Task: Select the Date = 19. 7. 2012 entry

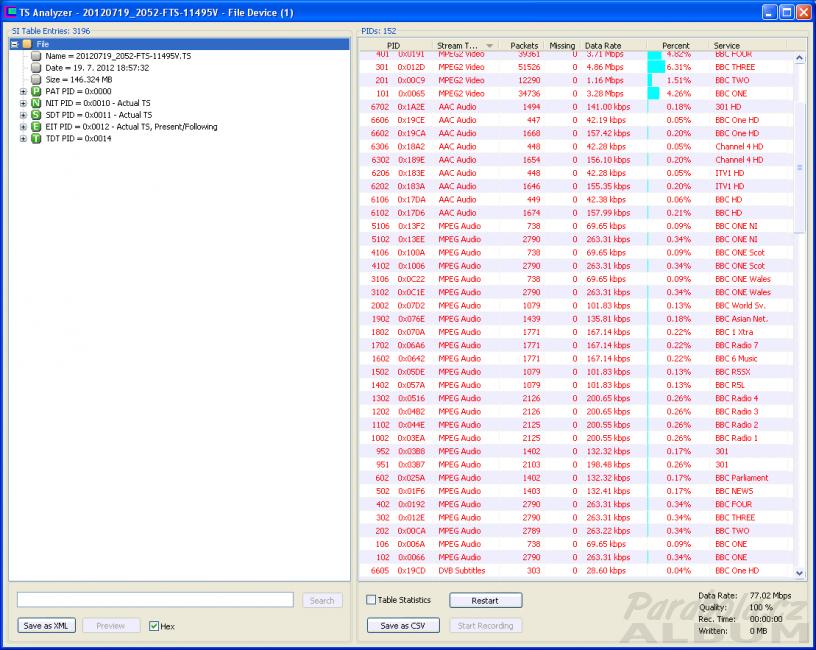Action: click(97, 68)
